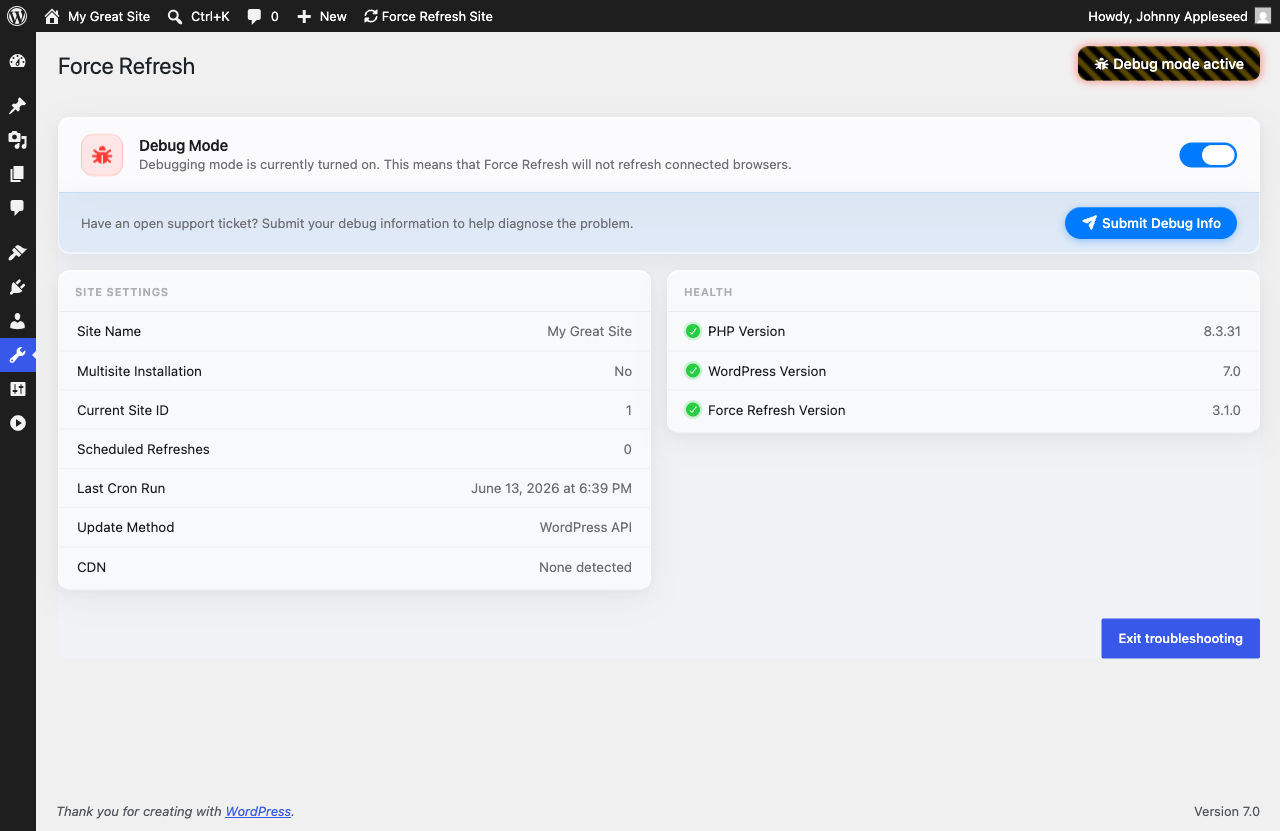Image resolution: width=1280 pixels, height=831 pixels.
Task: Click the green check beside PHP Version
Action: [x=692, y=331]
